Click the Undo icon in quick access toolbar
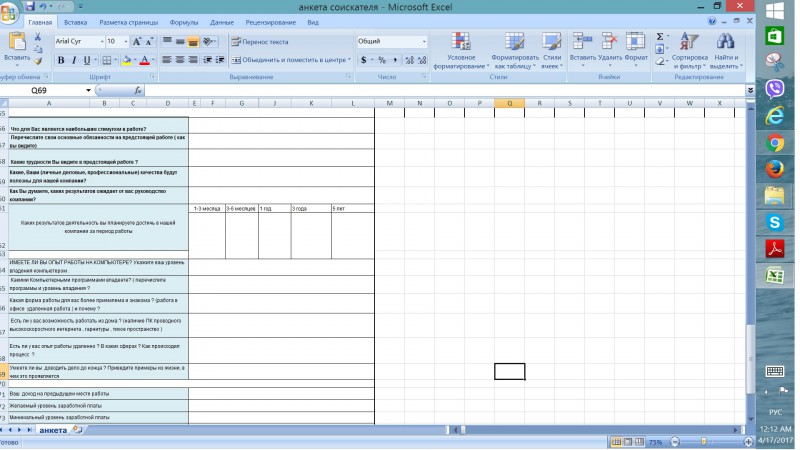This screenshot has height=450, width=800. pyautogui.click(x=43, y=6)
